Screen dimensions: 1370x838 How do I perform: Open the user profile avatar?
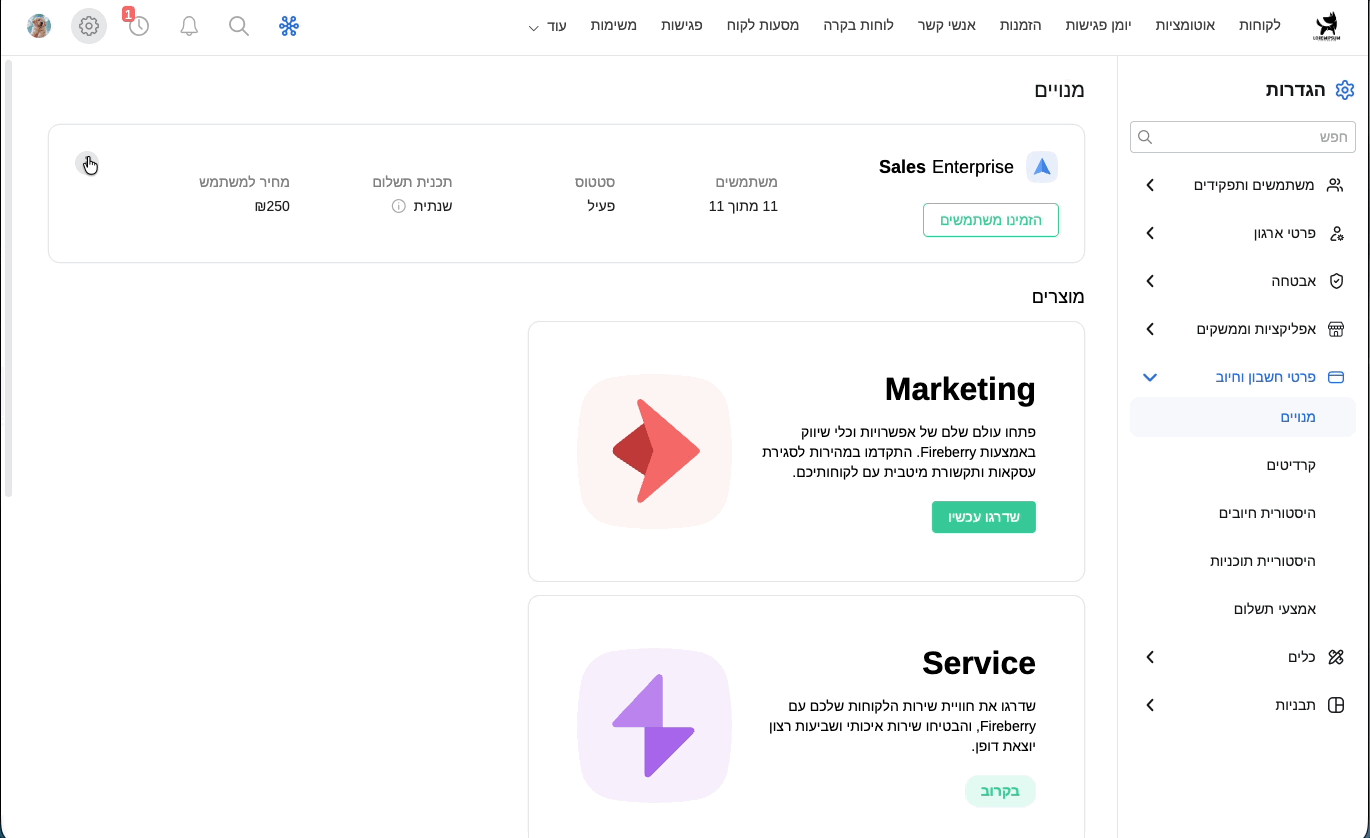(39, 26)
